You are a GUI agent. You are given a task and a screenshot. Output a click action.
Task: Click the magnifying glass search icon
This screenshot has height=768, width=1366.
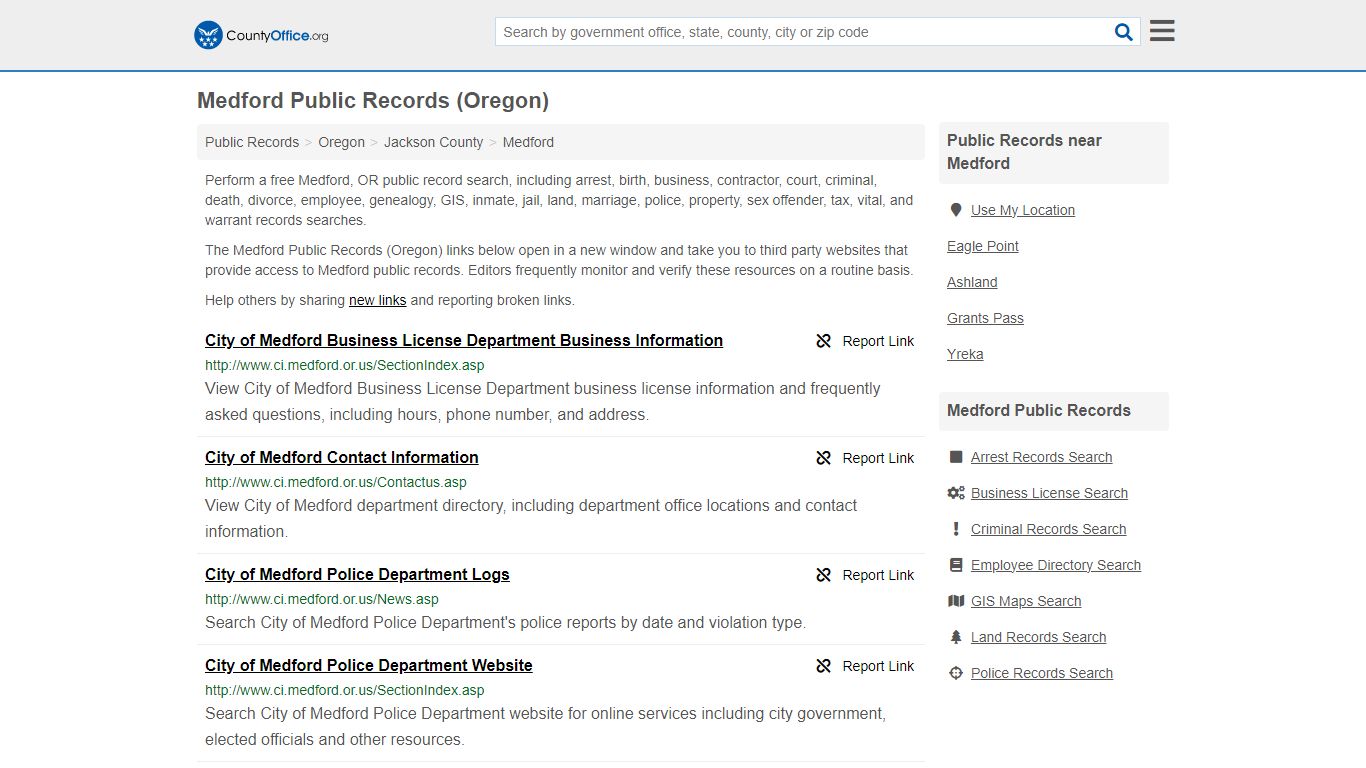click(1124, 32)
